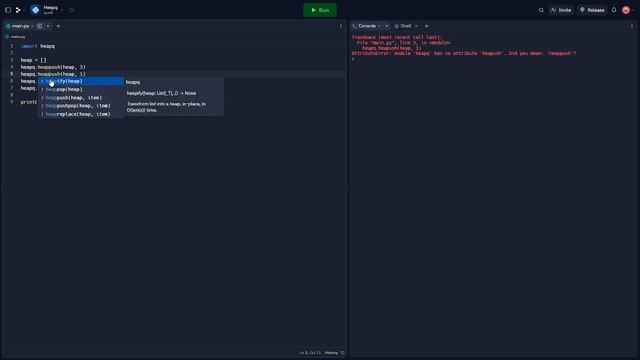Add a new tab in the editor pane
Screen dimensions: 640x360
[58, 26]
